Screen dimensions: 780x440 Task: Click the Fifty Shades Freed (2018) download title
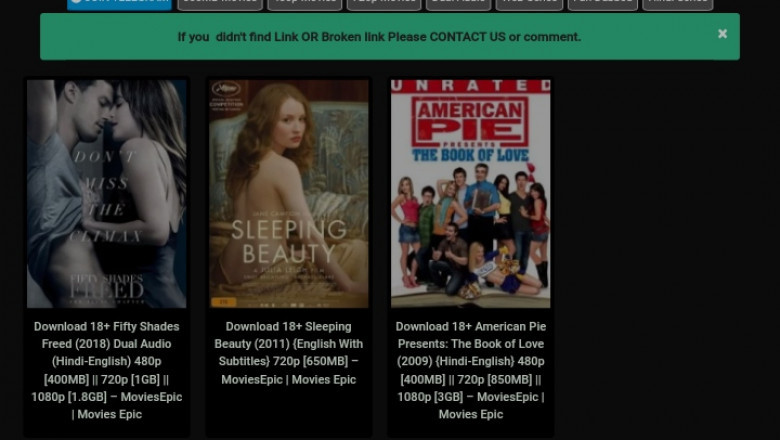(107, 370)
